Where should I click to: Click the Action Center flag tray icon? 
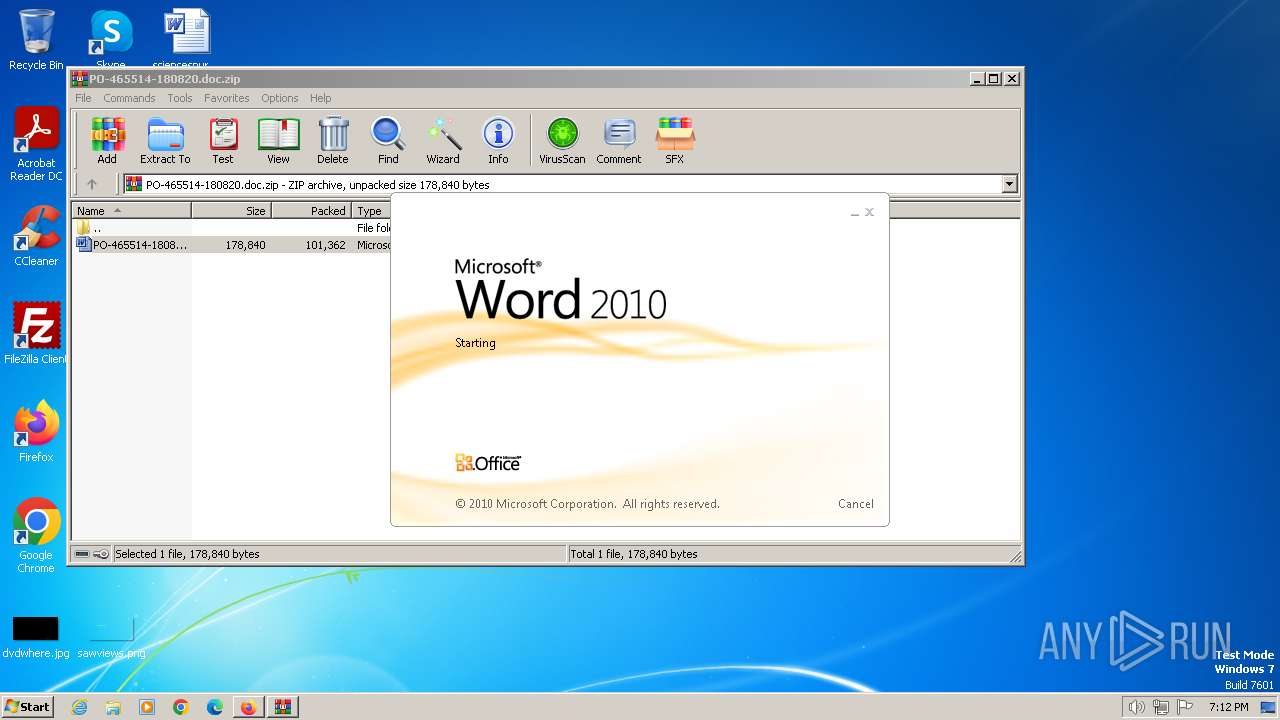[x=1184, y=707]
